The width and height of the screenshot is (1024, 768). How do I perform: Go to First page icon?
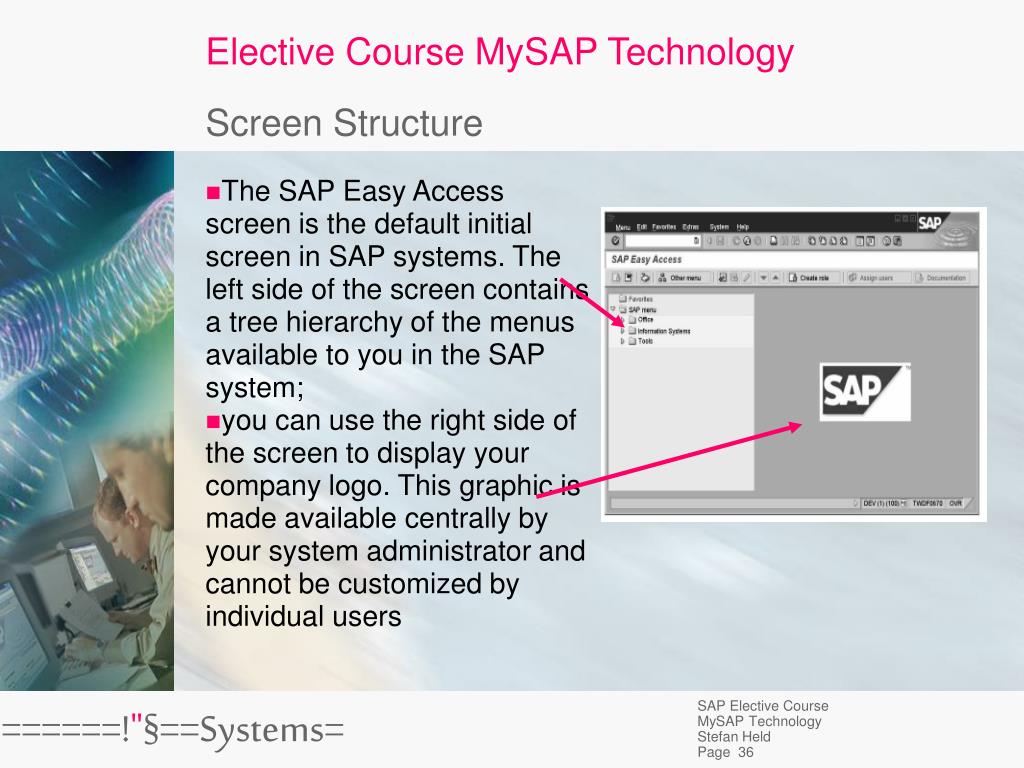pyautogui.click(x=812, y=241)
